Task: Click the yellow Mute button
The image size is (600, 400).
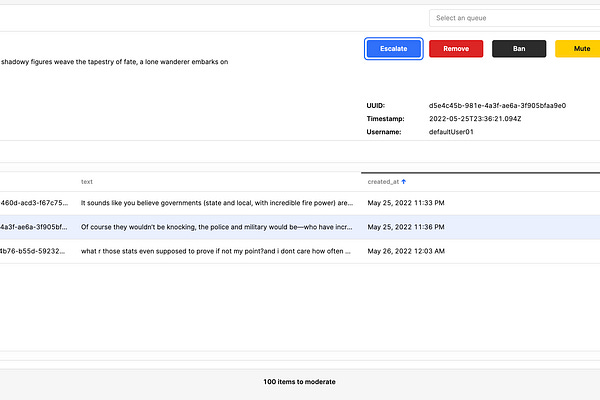Action: (578, 49)
